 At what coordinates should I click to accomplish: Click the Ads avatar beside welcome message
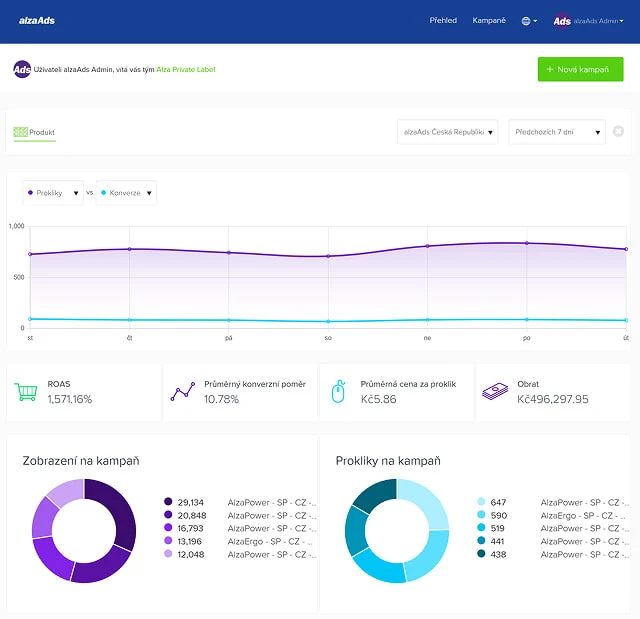point(22,69)
